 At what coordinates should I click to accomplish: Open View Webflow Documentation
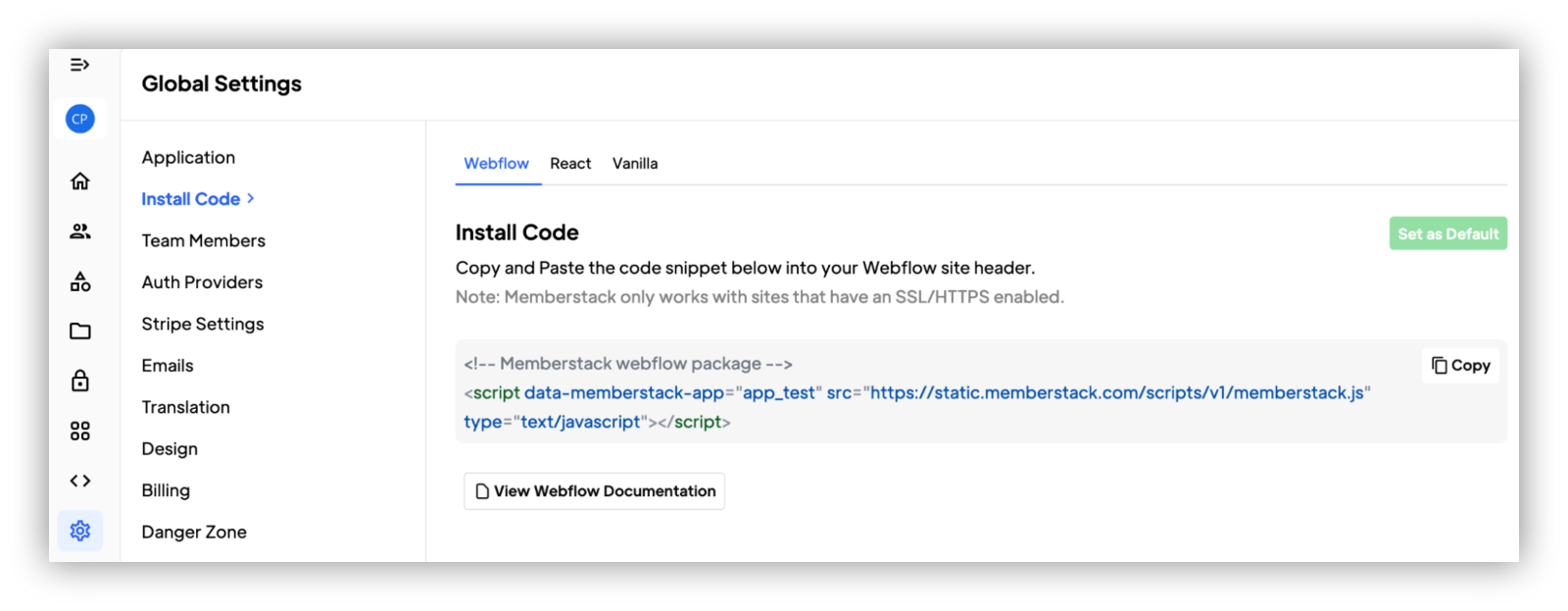594,490
